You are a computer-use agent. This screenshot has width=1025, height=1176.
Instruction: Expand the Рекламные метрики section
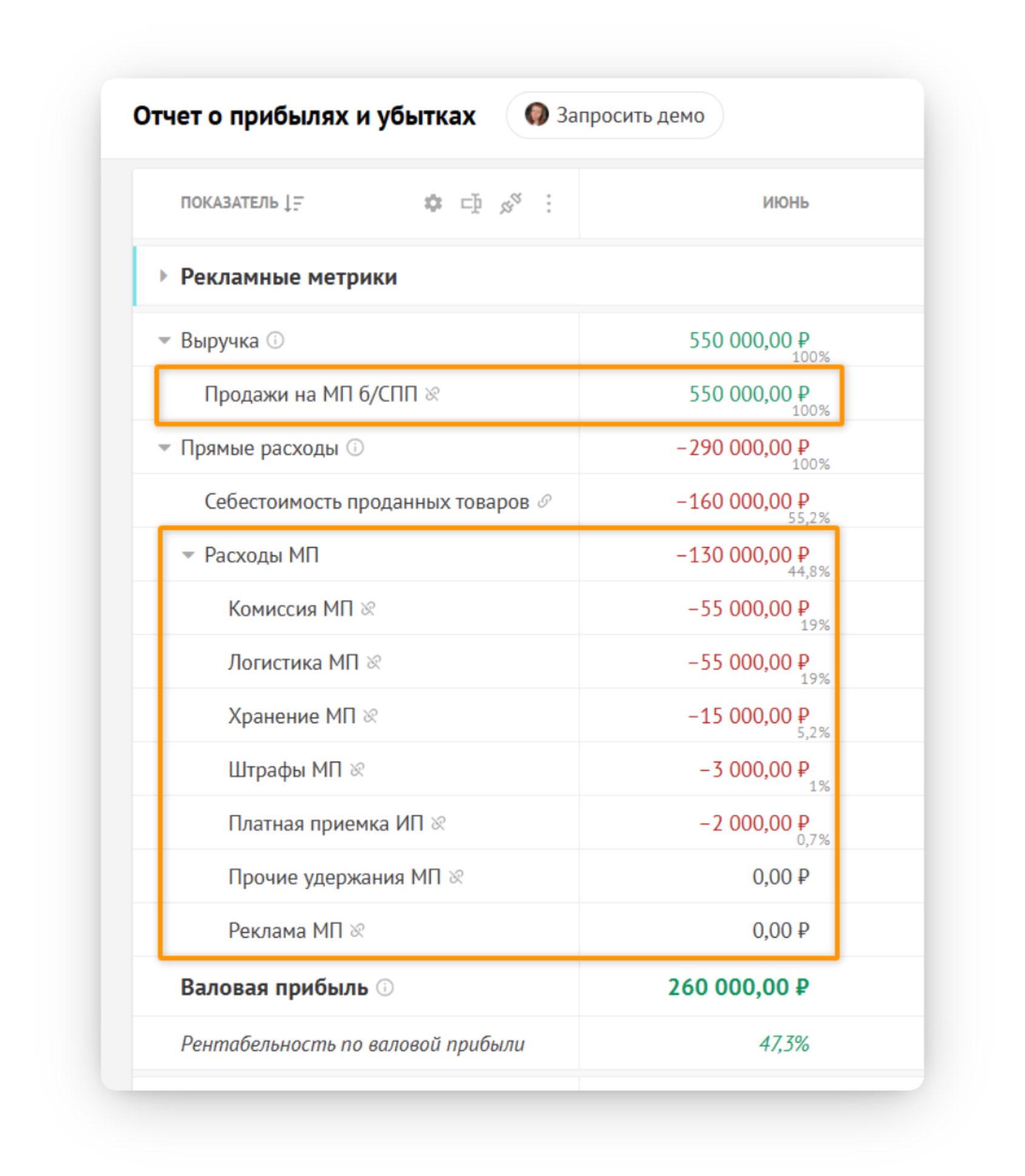(x=163, y=276)
